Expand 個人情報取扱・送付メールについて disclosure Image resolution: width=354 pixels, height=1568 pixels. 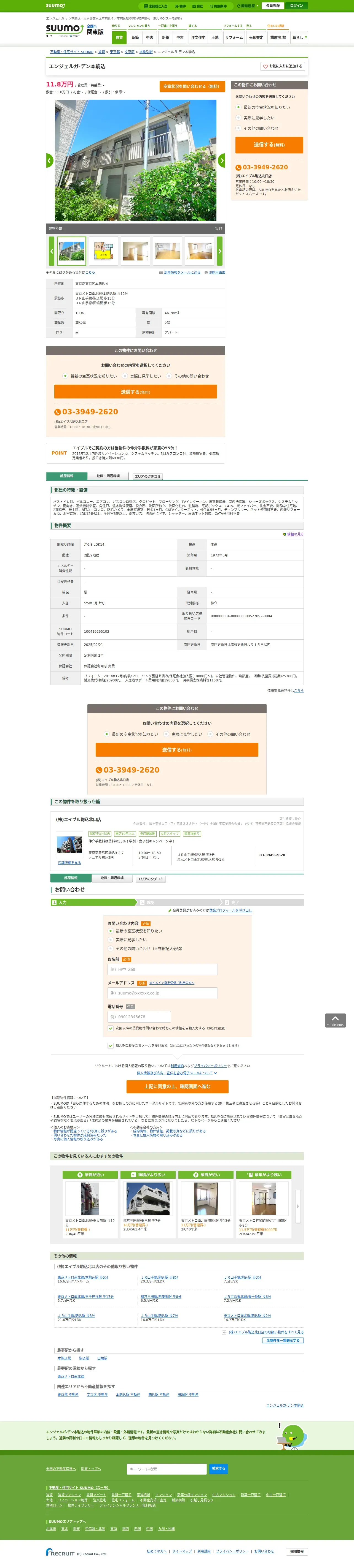tap(177, 1073)
